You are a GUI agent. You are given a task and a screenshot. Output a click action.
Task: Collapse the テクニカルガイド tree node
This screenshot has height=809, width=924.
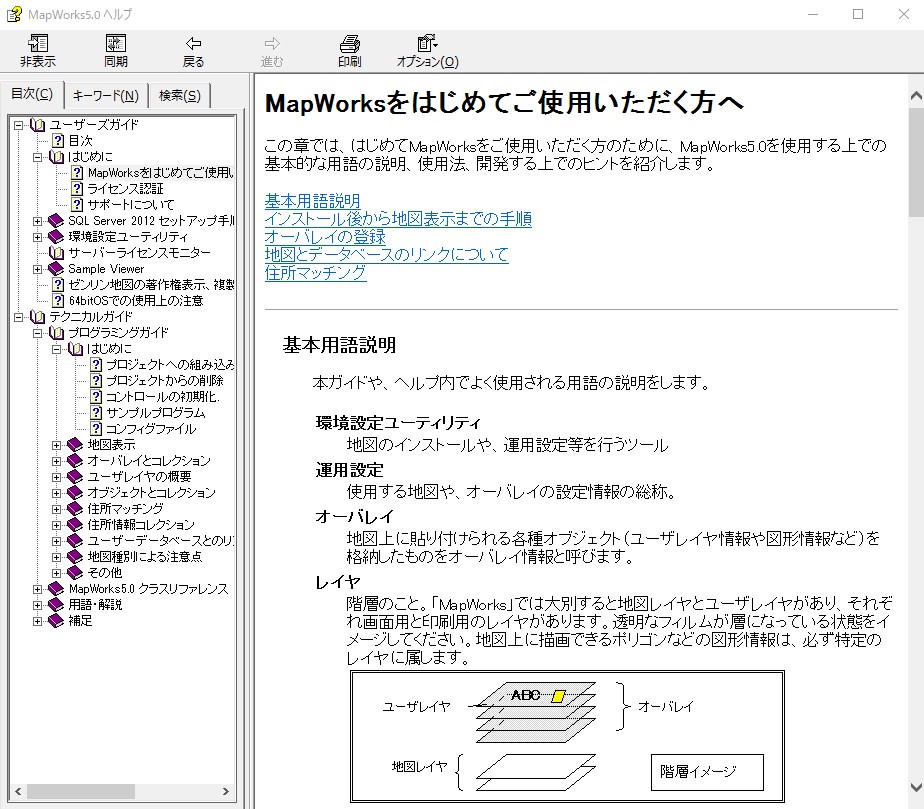click(x=18, y=317)
